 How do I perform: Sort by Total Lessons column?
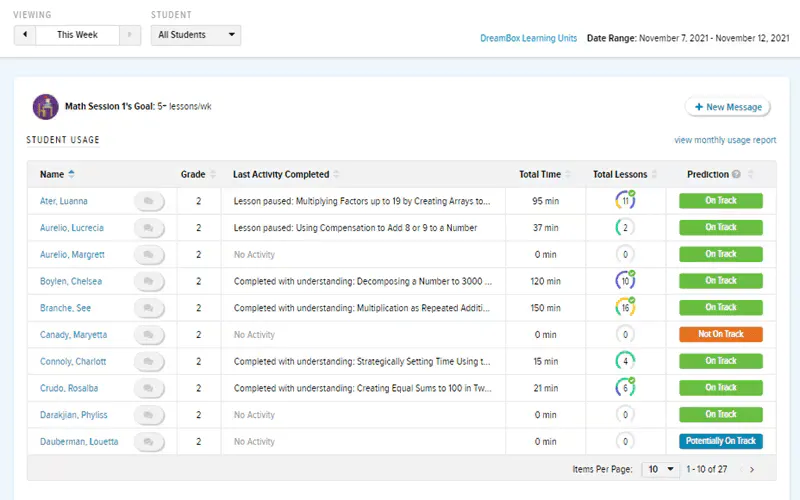[x=624, y=174]
